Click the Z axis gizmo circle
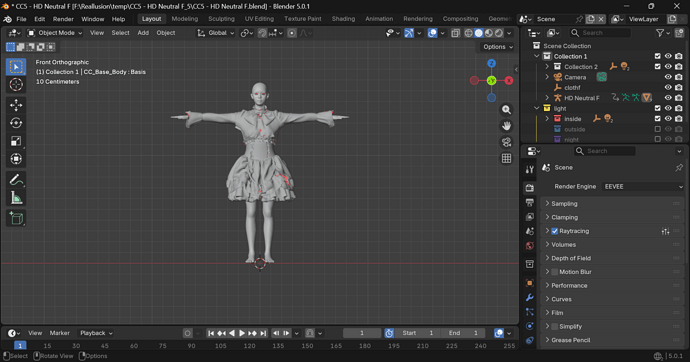The image size is (690, 362). tap(492, 63)
